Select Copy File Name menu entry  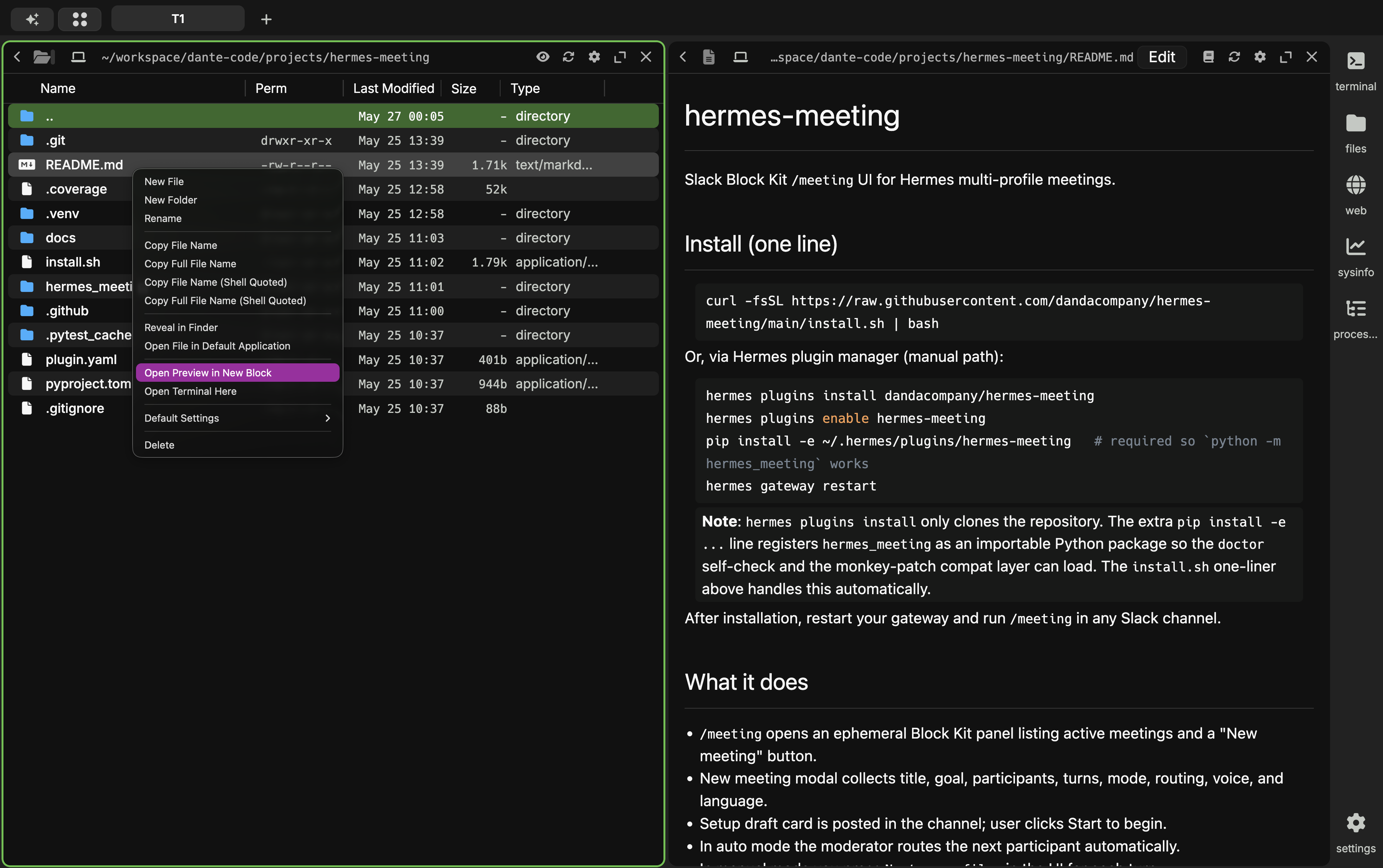[238, 245]
